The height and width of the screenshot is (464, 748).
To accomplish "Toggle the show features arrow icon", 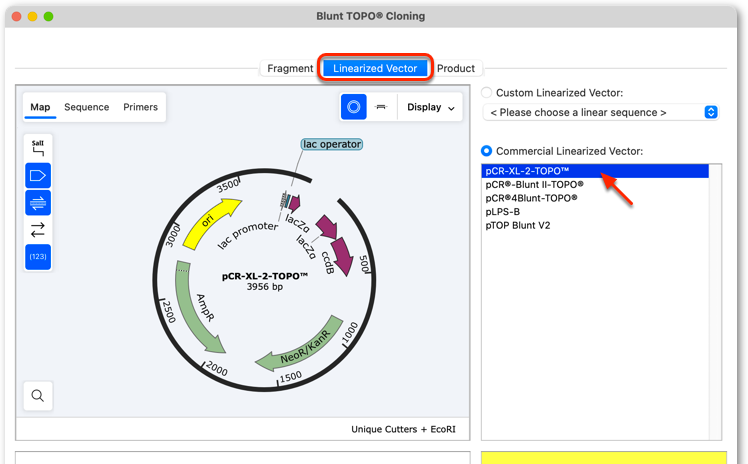I will [x=38, y=175].
